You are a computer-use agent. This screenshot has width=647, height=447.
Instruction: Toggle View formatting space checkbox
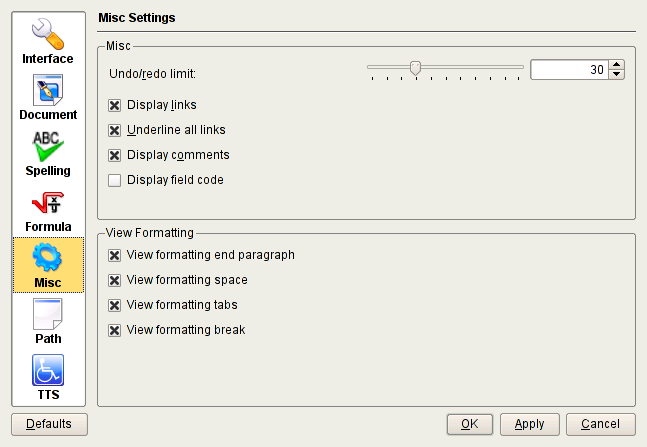tap(115, 280)
